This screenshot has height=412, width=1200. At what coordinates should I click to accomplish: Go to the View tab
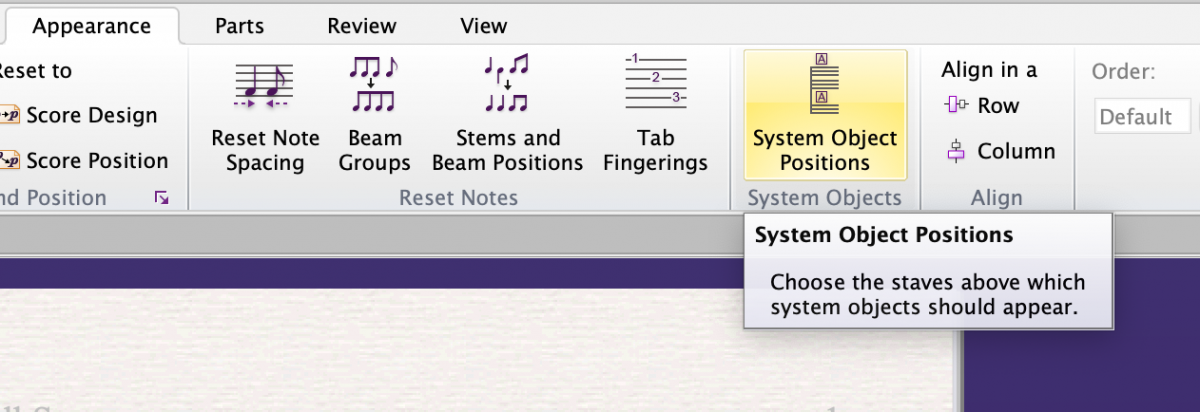click(484, 26)
